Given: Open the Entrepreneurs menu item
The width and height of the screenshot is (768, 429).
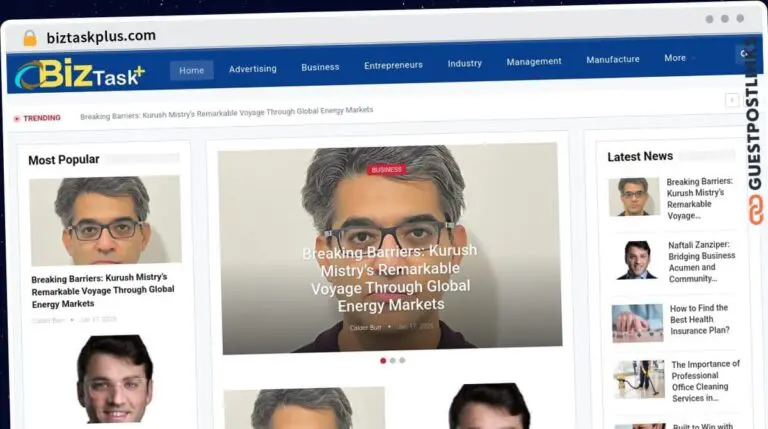Looking at the screenshot, I should (x=393, y=65).
